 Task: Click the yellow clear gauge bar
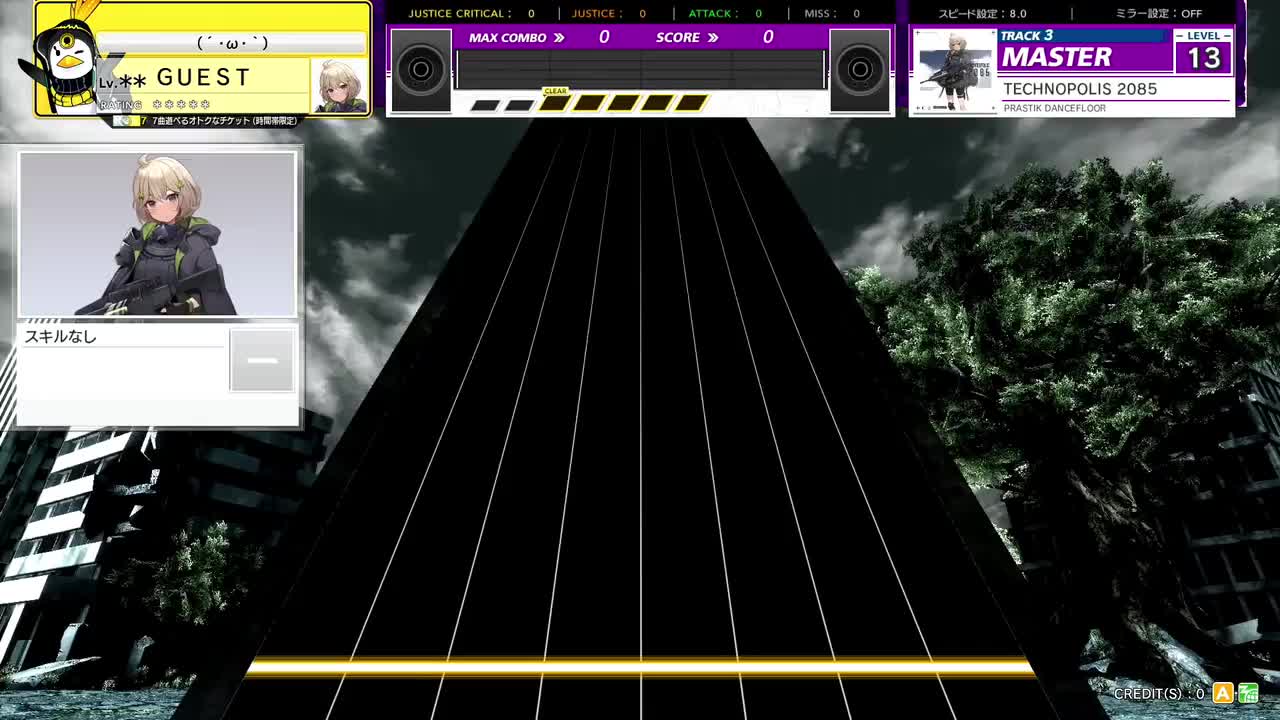tap(623, 103)
